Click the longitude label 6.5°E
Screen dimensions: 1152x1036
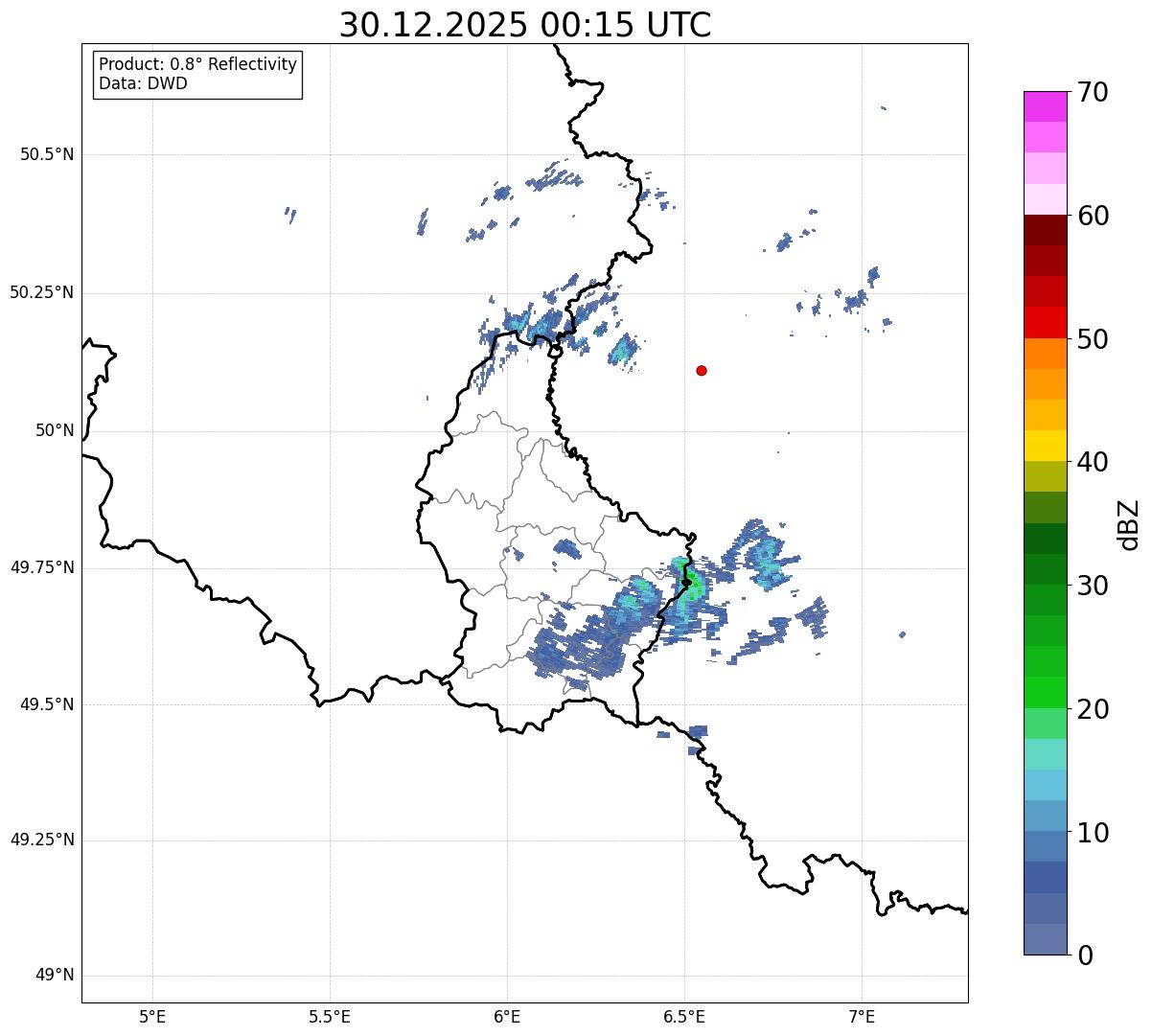[x=685, y=1016]
